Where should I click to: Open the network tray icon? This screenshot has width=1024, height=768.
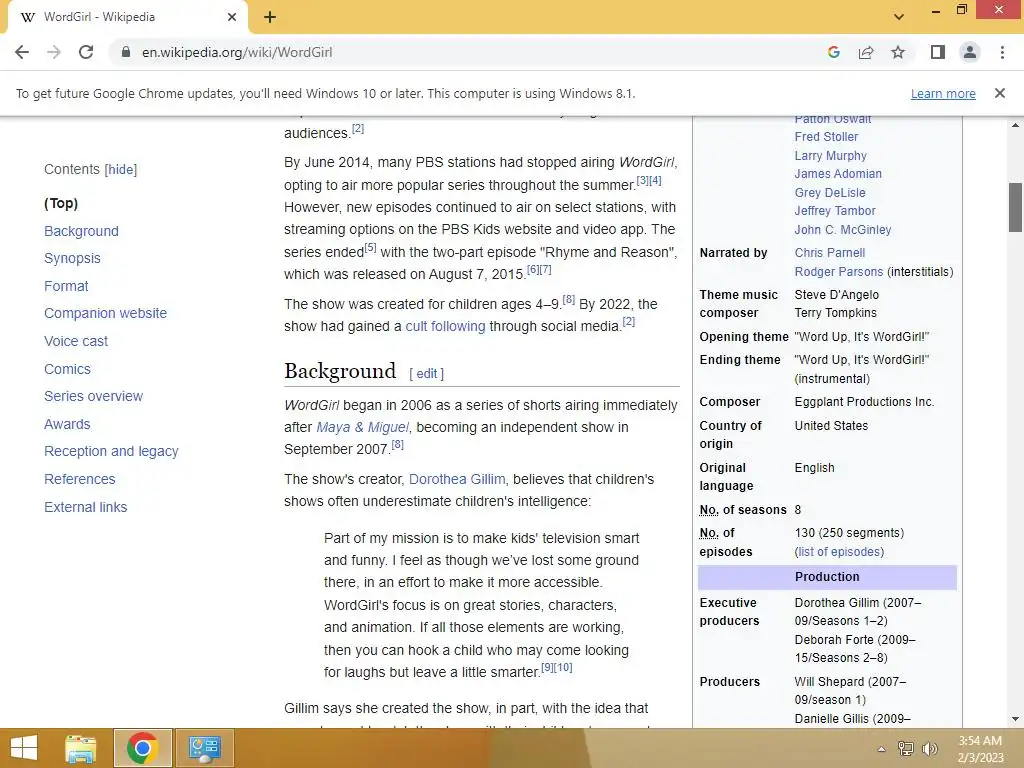click(x=906, y=749)
